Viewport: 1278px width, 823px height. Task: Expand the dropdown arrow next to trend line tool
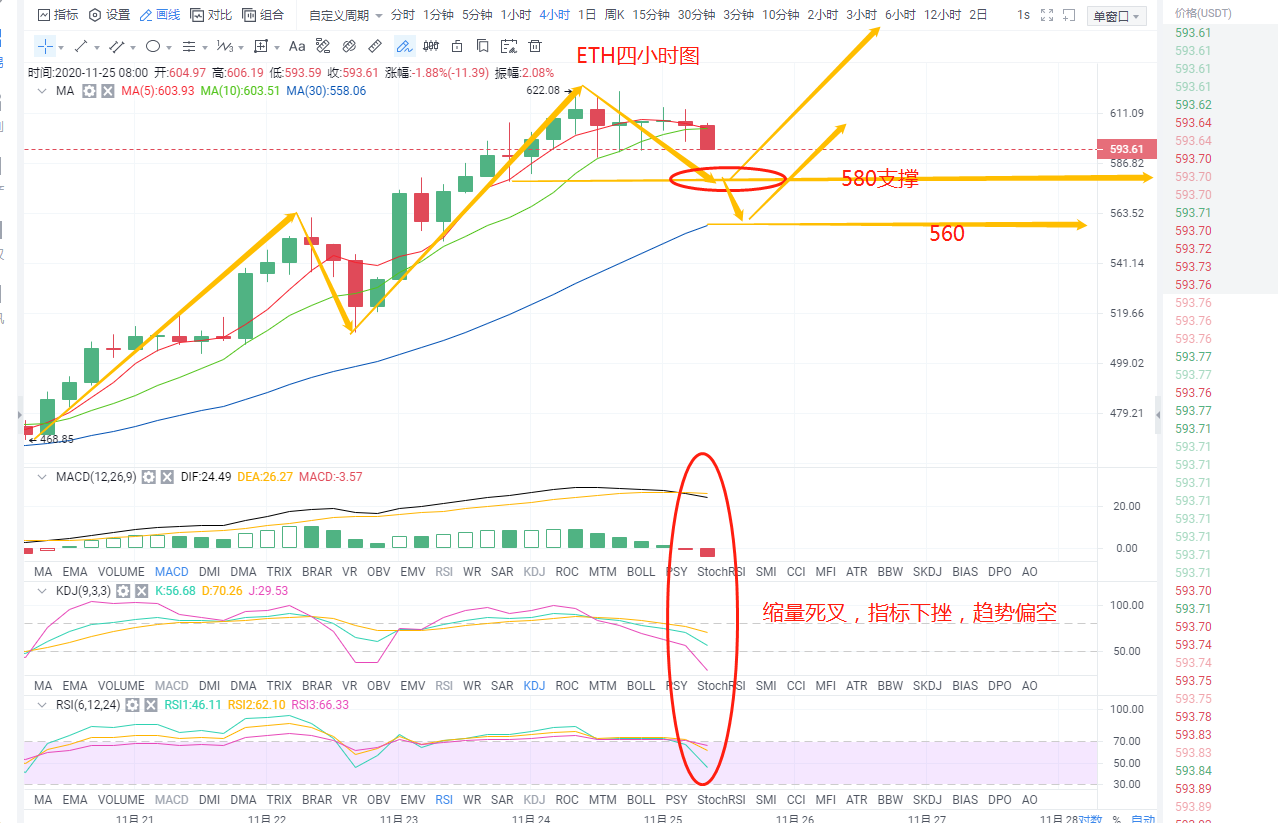96,47
